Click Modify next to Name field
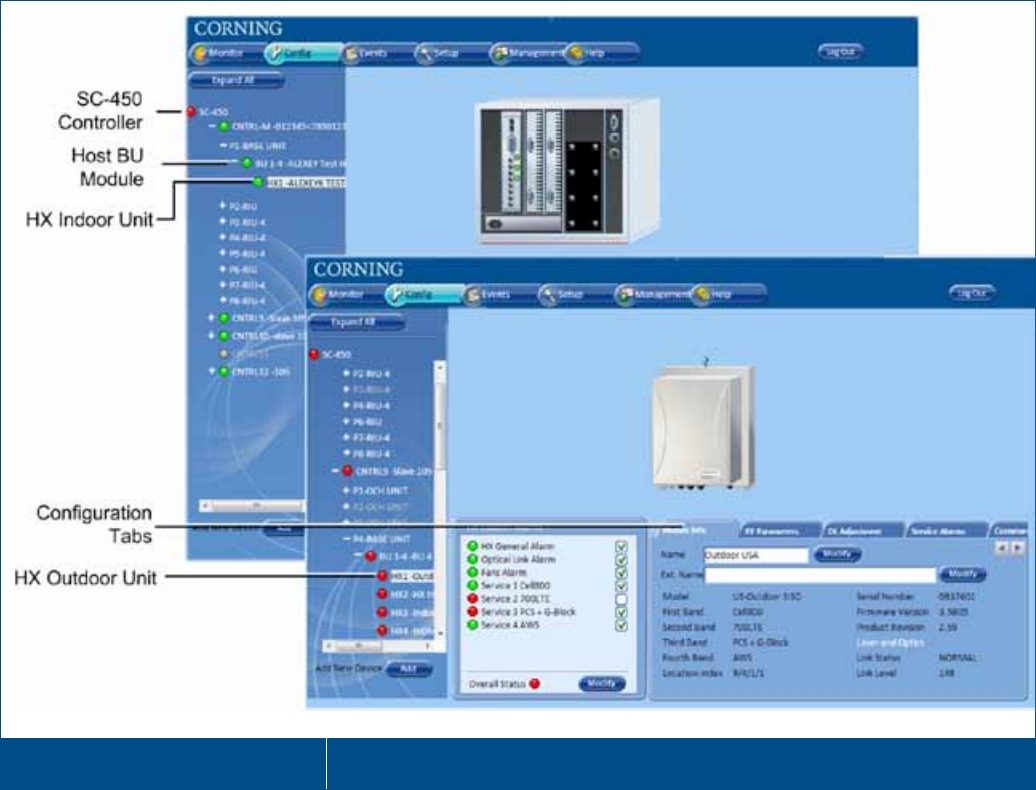This screenshot has width=1036, height=790. click(837, 555)
